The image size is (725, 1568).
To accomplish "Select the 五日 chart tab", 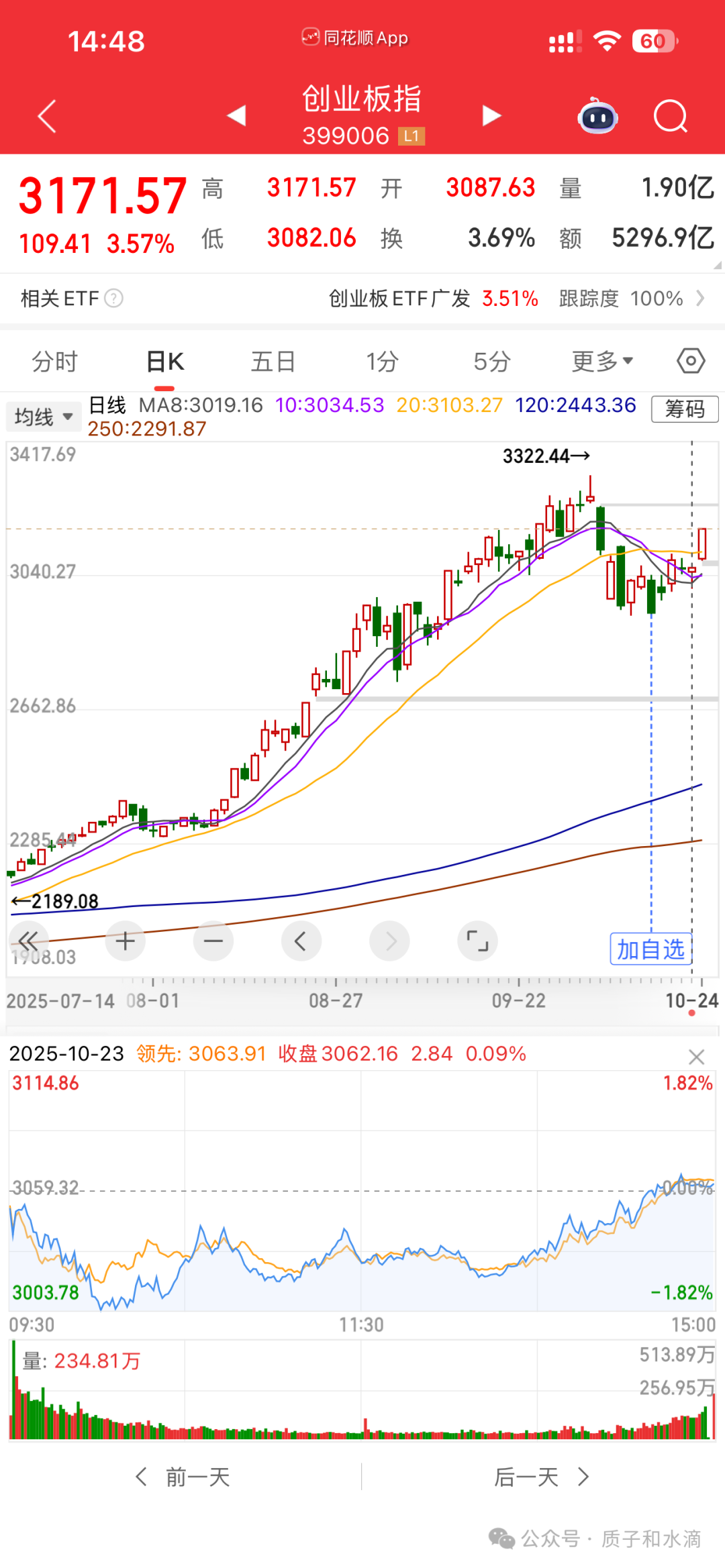I will (273, 362).
